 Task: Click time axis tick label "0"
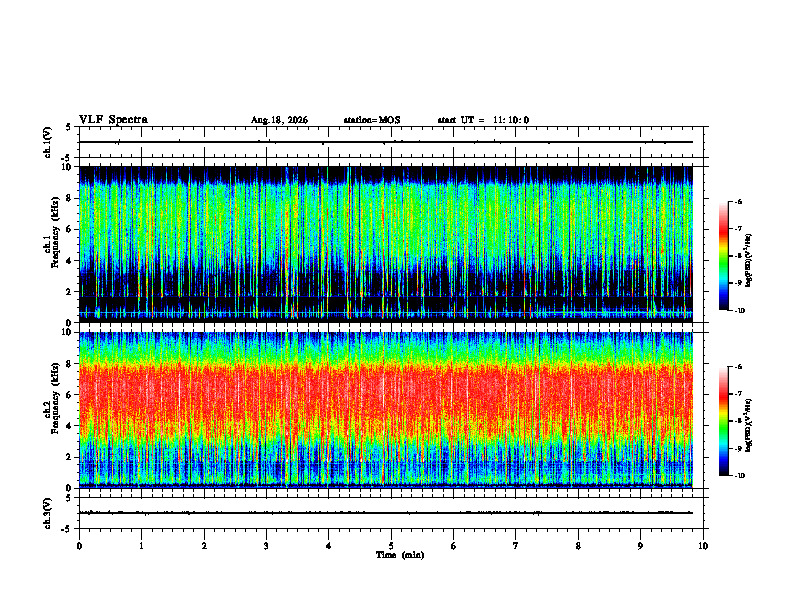pos(79,546)
